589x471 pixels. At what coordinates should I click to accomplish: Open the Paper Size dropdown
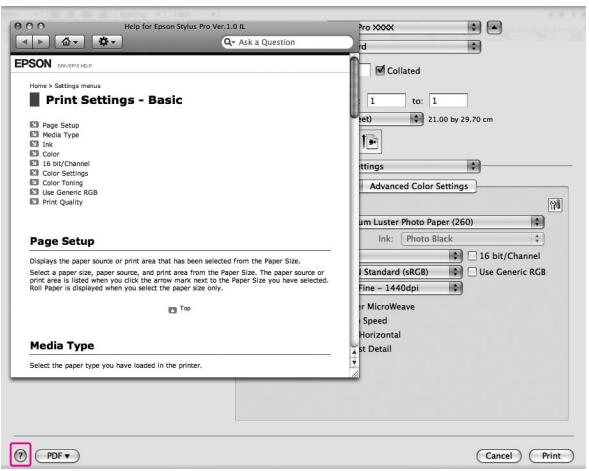tap(391, 119)
